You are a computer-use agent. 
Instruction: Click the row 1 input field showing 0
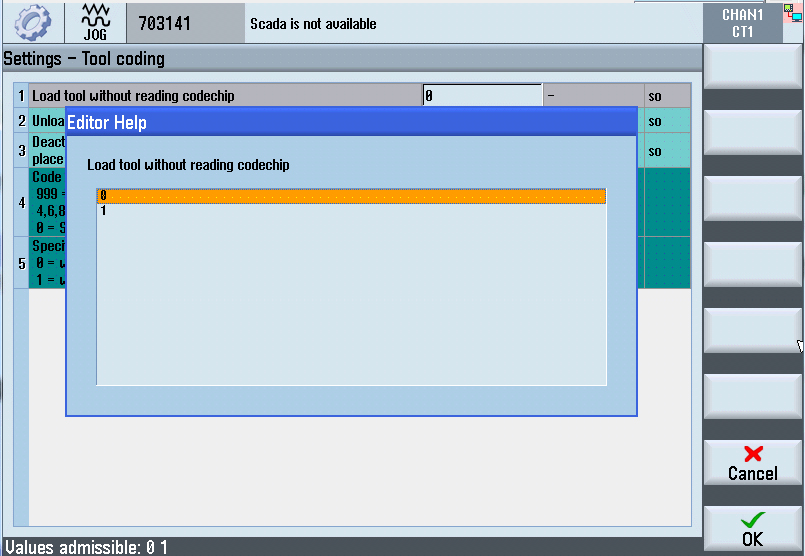pos(481,96)
